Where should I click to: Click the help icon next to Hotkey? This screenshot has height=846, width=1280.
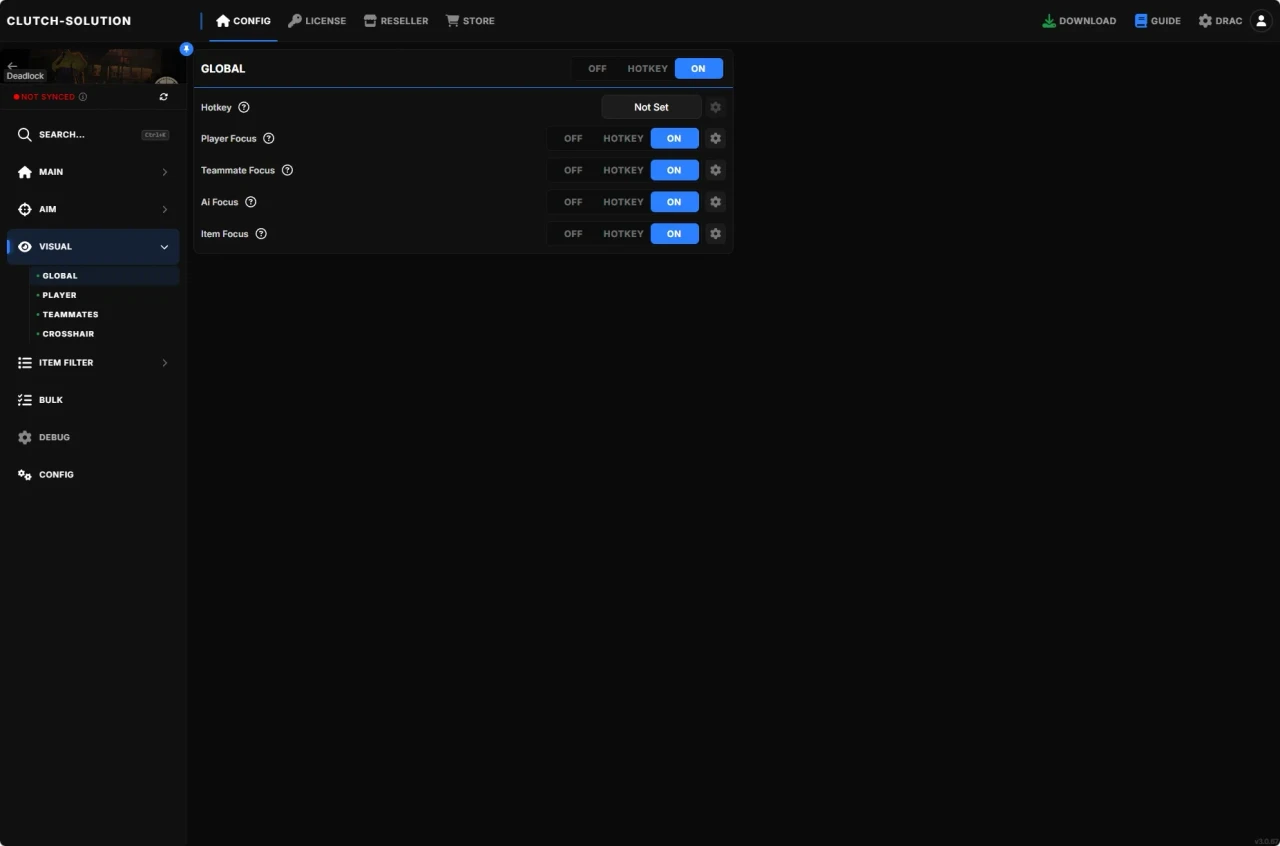coord(244,107)
